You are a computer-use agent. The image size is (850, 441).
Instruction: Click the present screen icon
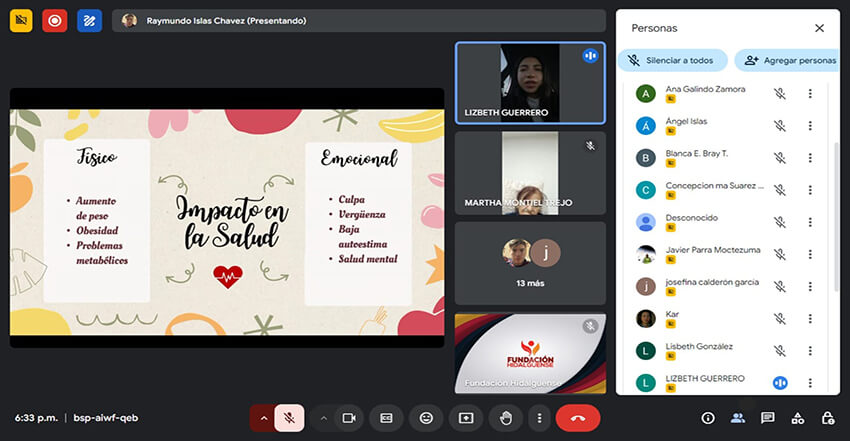(x=466, y=417)
